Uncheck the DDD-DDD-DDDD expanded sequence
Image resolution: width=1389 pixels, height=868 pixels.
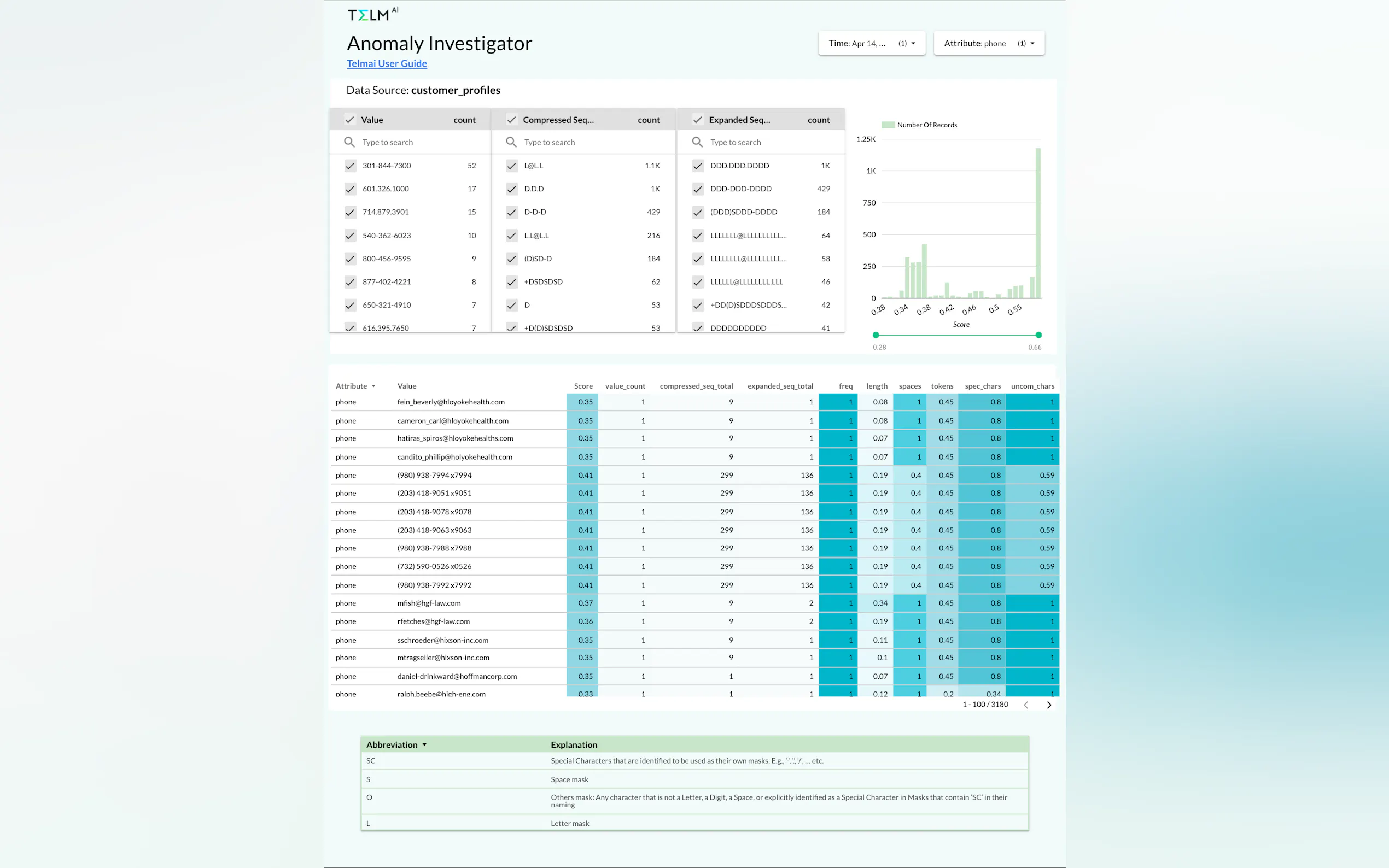698,189
